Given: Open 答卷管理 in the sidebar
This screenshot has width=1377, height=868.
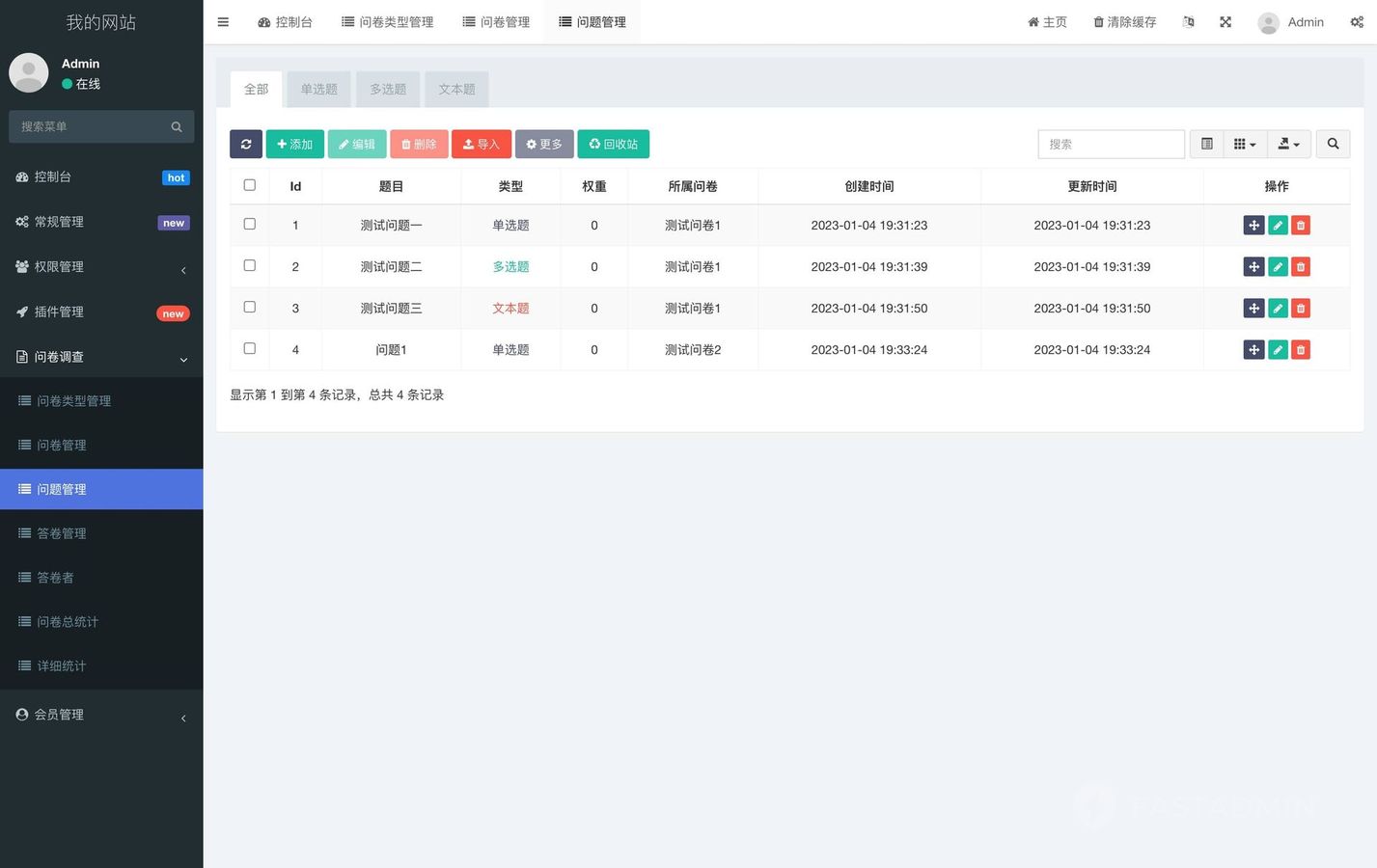Looking at the screenshot, I should pos(62,533).
